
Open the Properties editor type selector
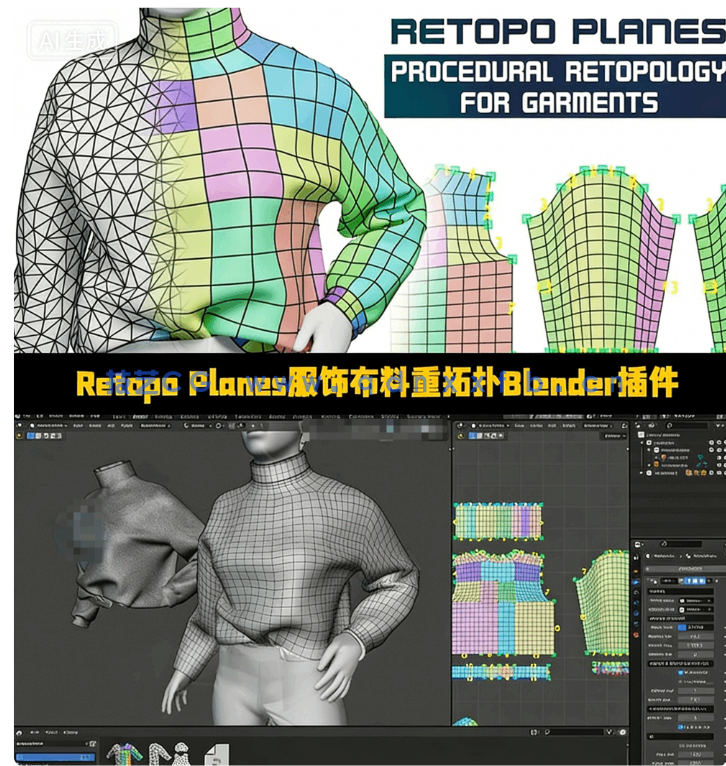tap(639, 544)
